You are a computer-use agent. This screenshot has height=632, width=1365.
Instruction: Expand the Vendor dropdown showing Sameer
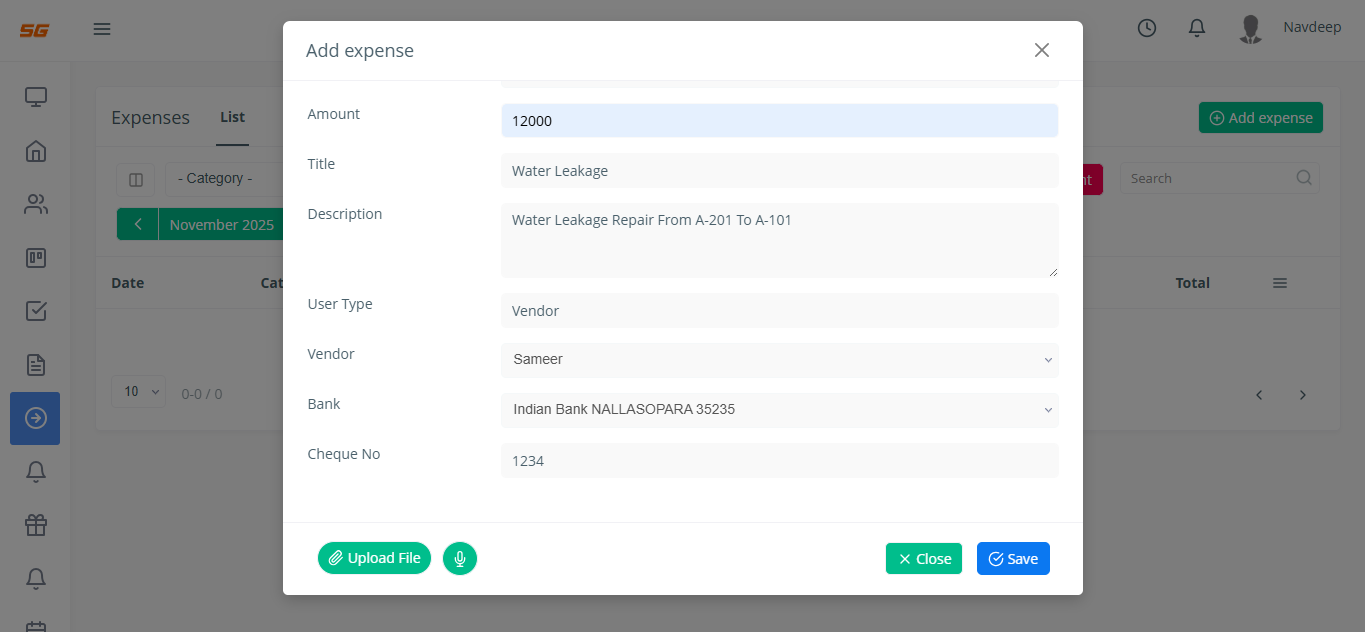[779, 360]
